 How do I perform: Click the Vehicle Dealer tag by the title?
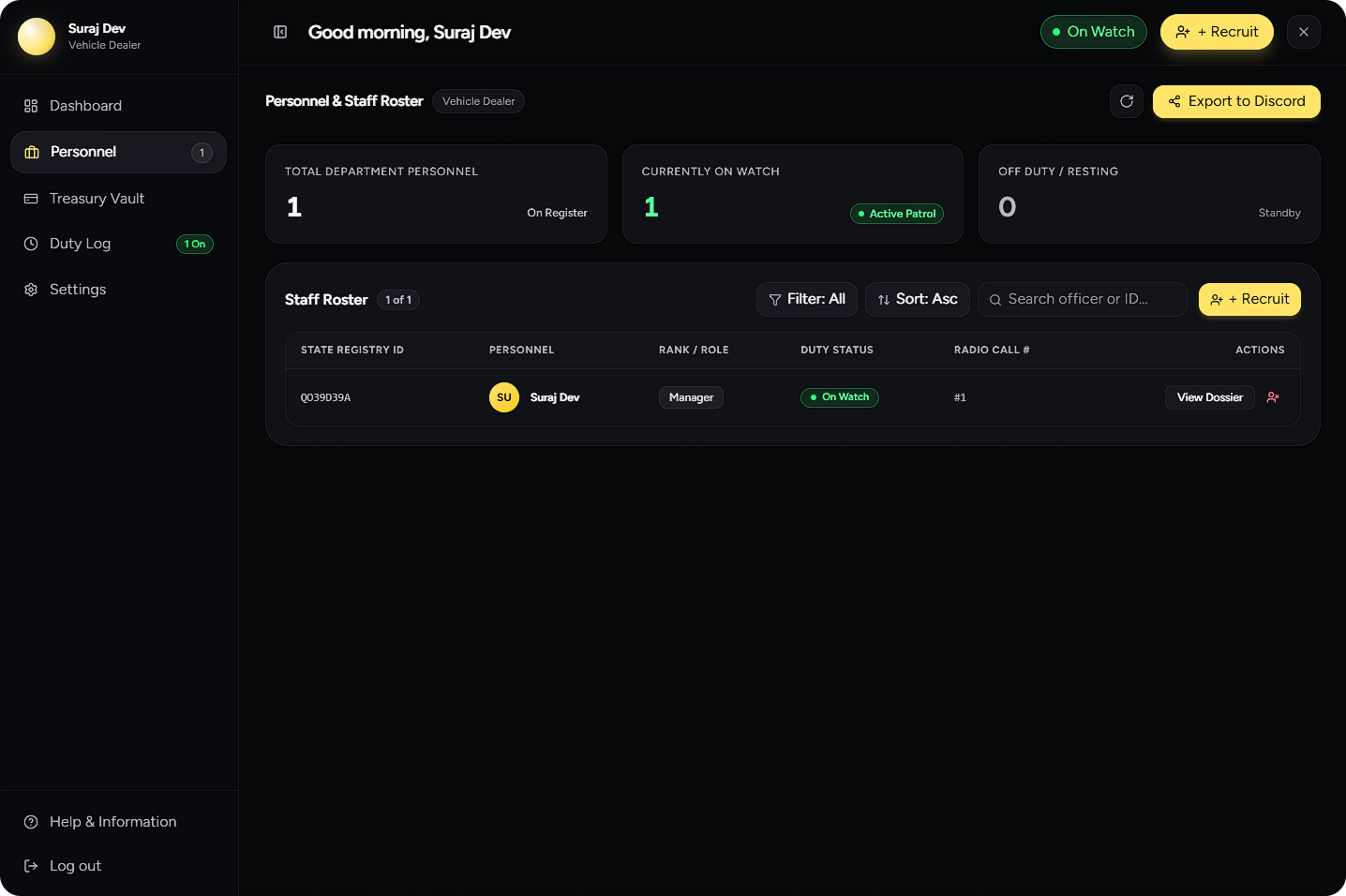point(478,101)
